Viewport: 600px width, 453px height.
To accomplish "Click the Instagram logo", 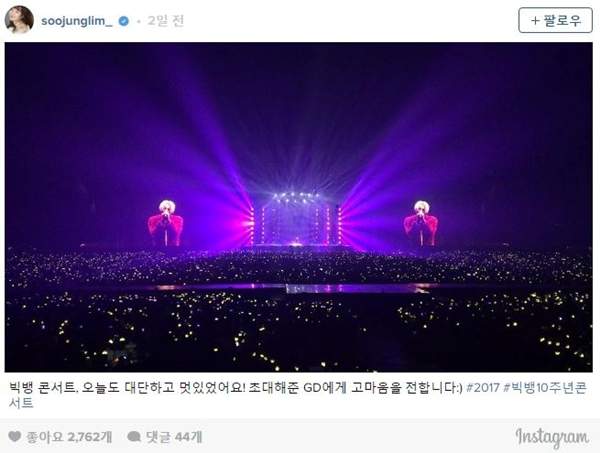I will (552, 437).
